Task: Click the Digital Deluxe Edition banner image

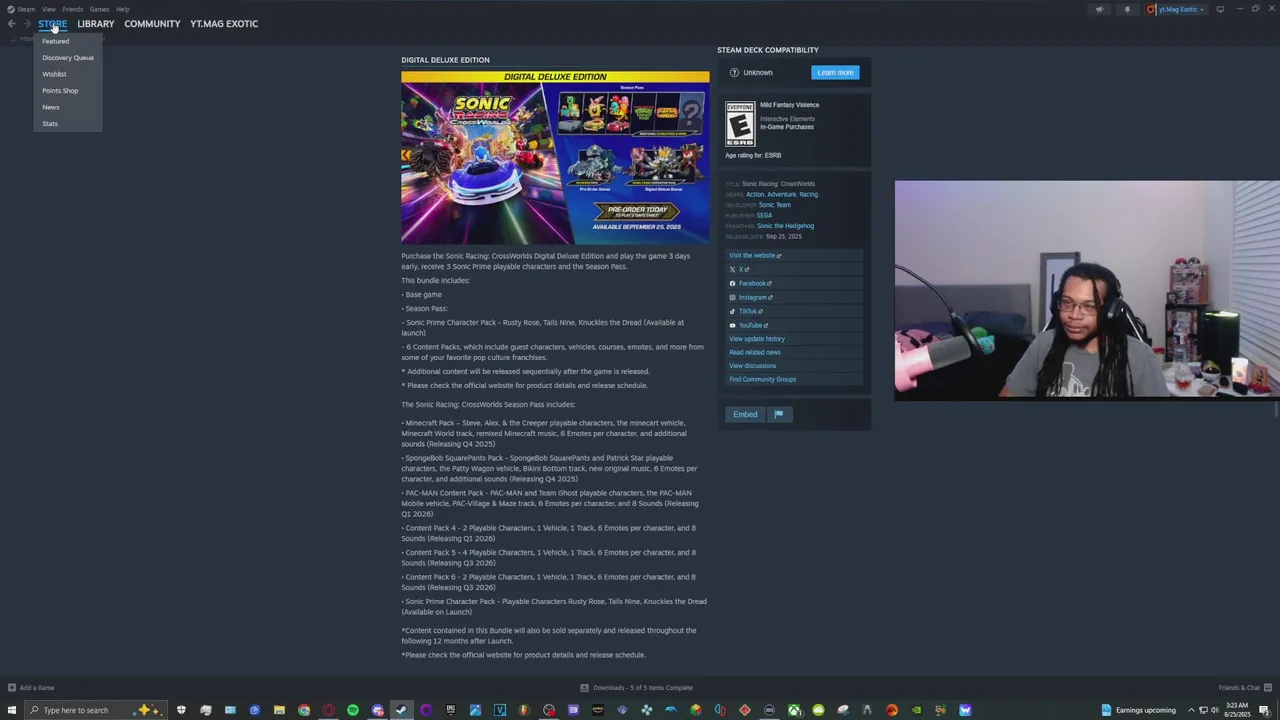Action: (x=555, y=157)
